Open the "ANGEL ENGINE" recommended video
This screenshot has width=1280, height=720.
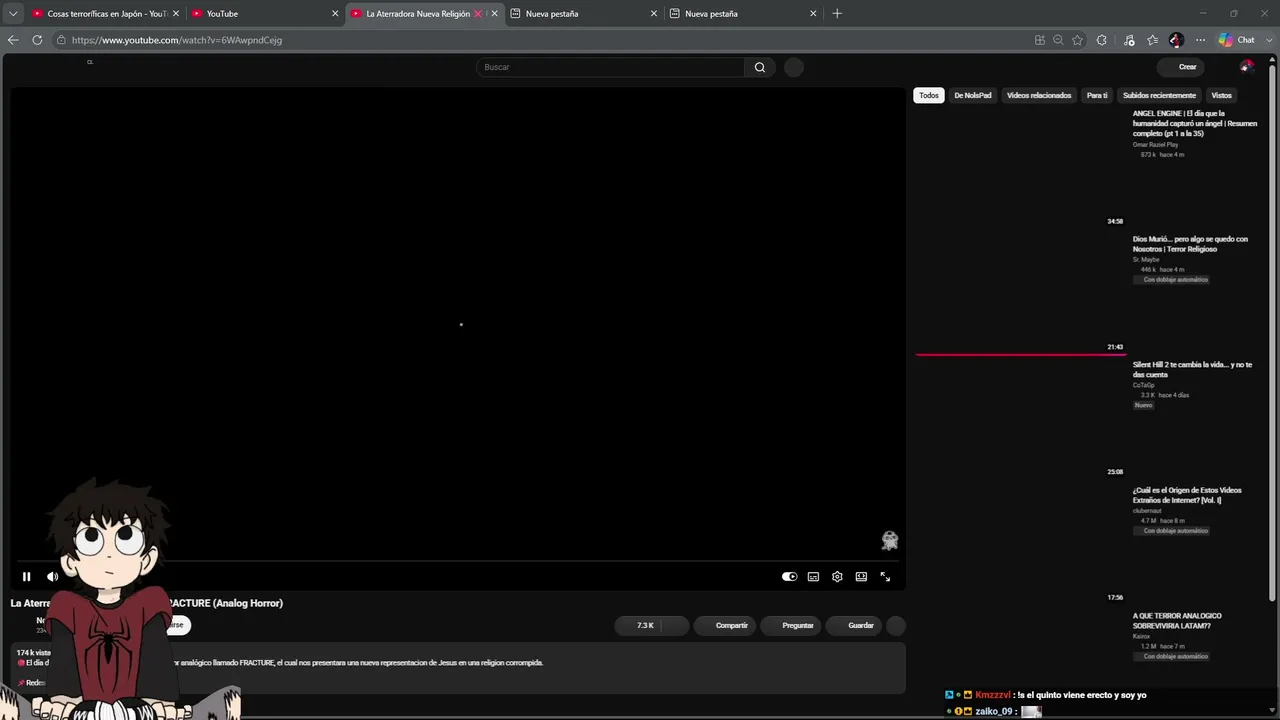1194,123
